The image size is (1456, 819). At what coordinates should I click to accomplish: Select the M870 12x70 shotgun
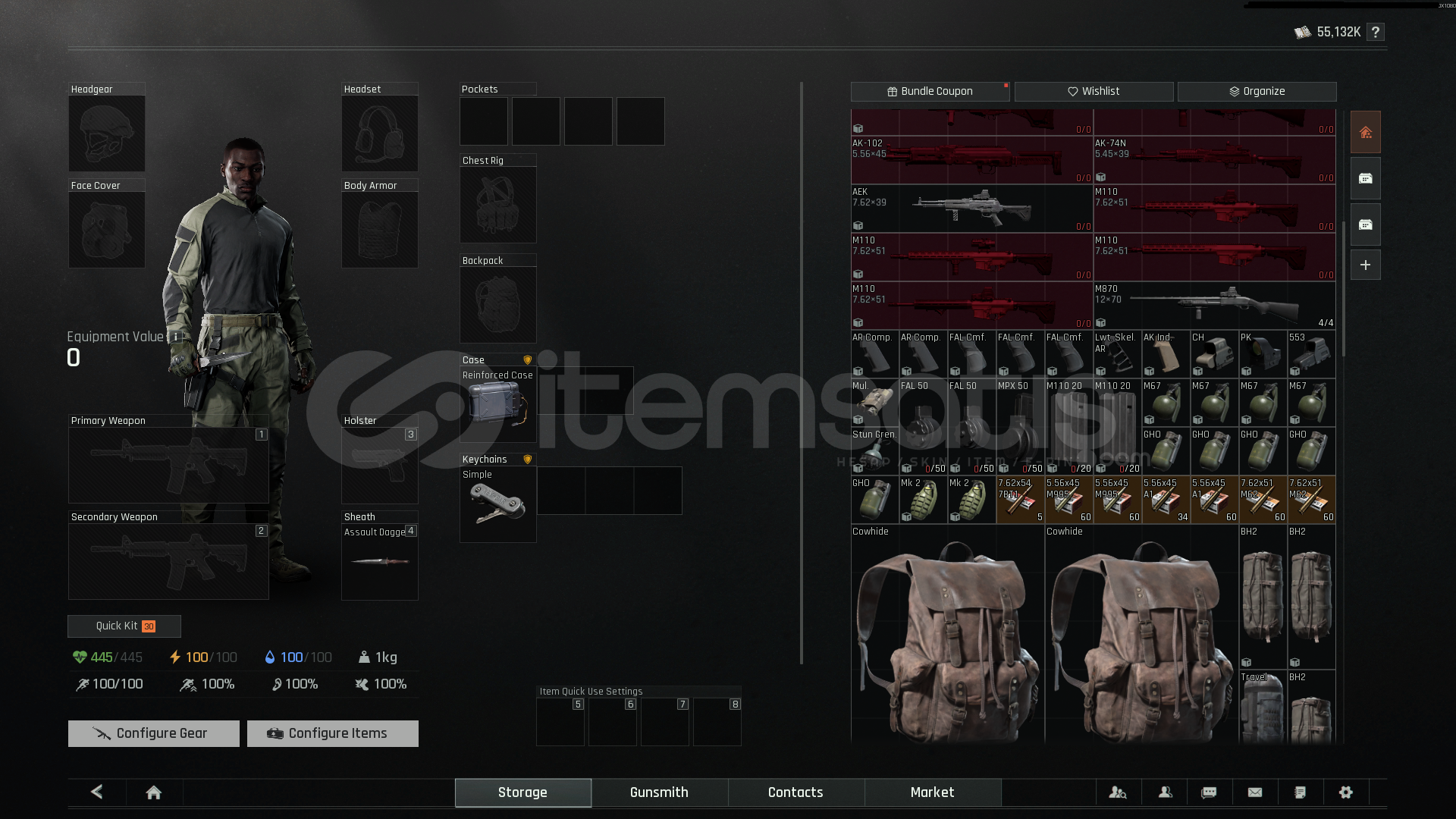(1214, 306)
